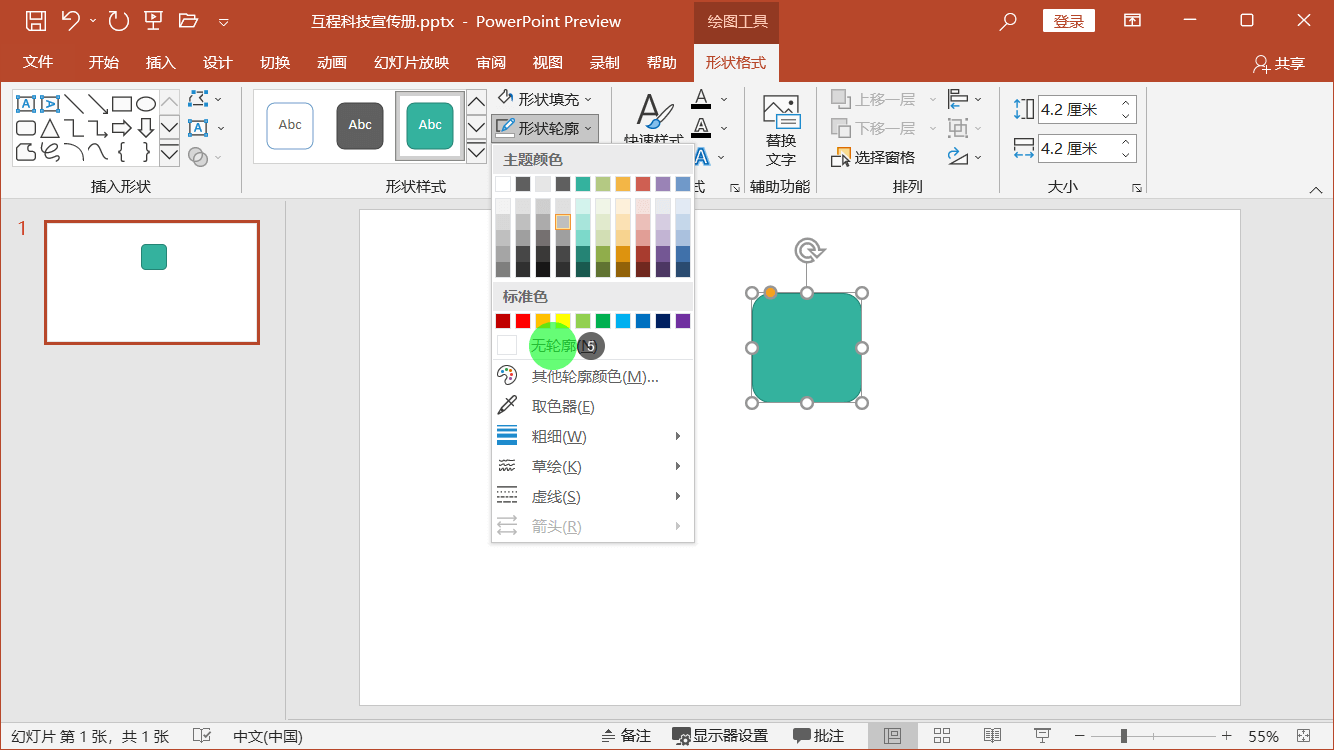Select the Right Arrow shape in shapes gallery

coord(122,128)
